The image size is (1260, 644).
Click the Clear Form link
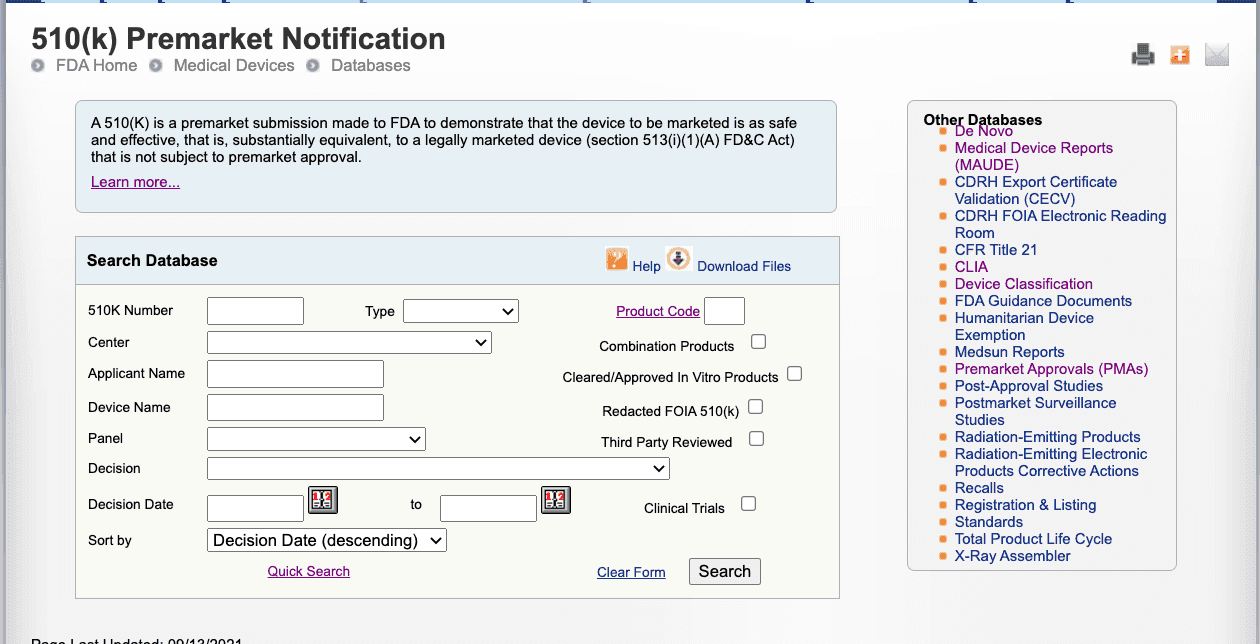[x=631, y=572]
